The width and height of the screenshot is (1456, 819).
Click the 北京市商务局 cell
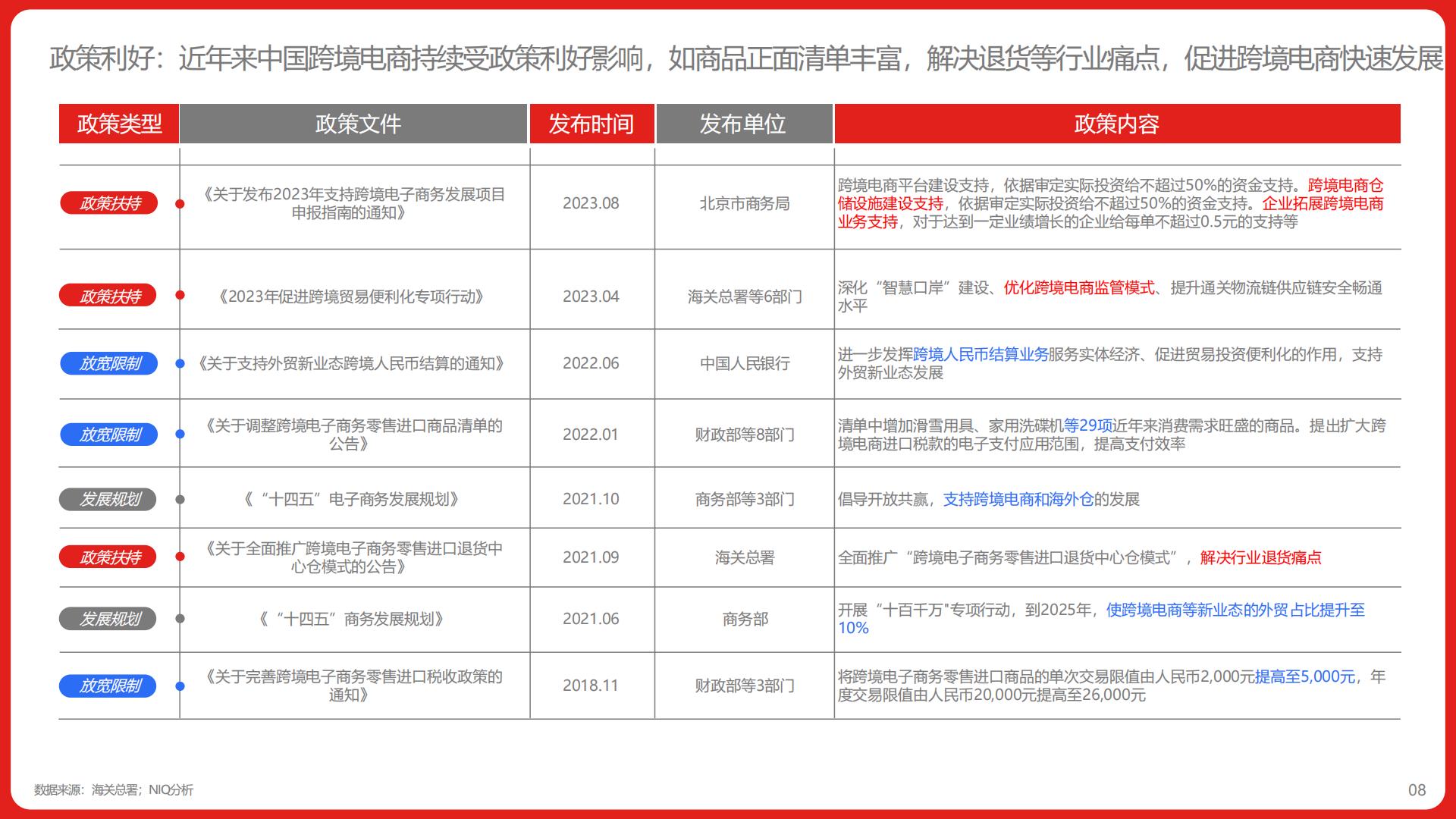click(x=744, y=203)
